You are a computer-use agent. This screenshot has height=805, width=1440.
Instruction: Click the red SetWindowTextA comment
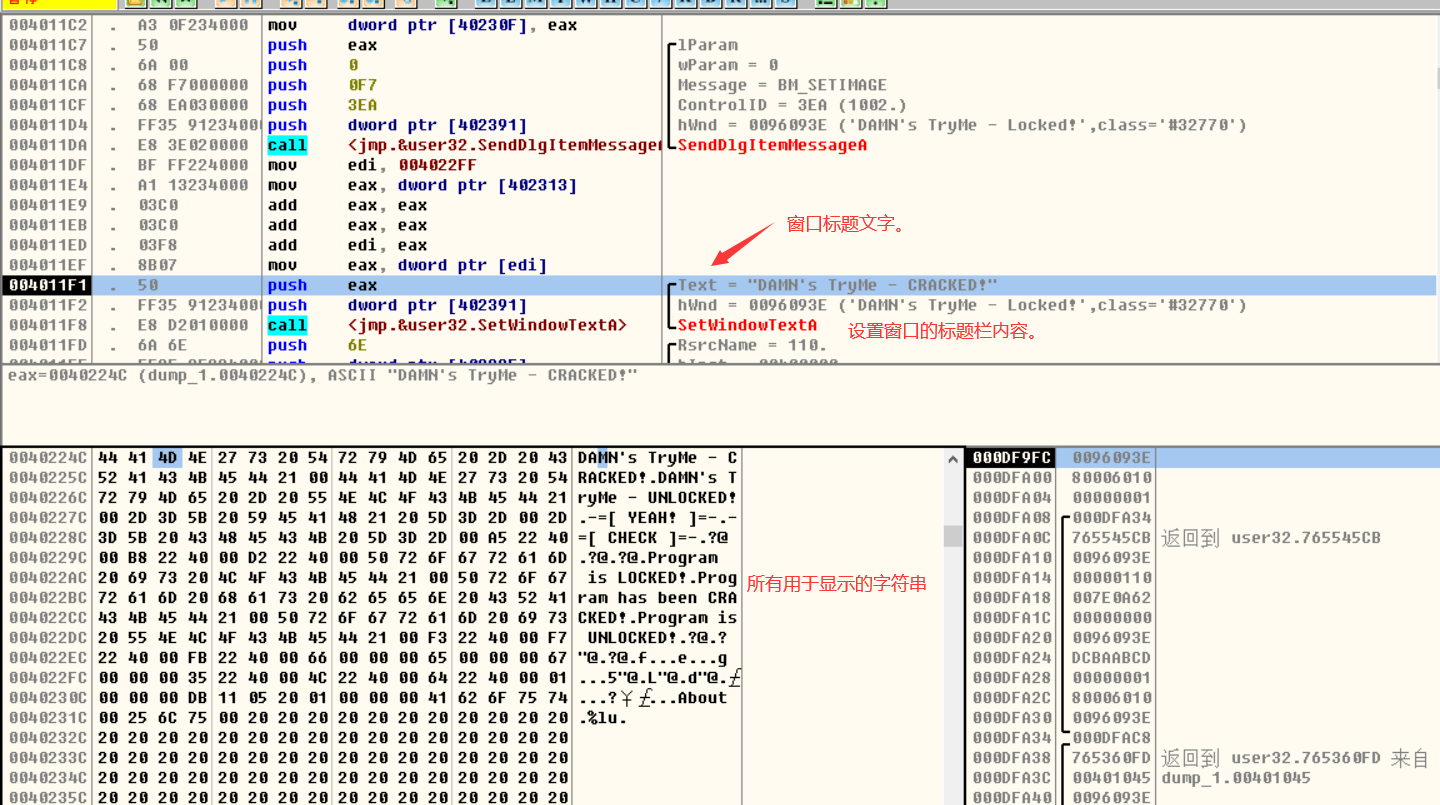[x=747, y=325]
